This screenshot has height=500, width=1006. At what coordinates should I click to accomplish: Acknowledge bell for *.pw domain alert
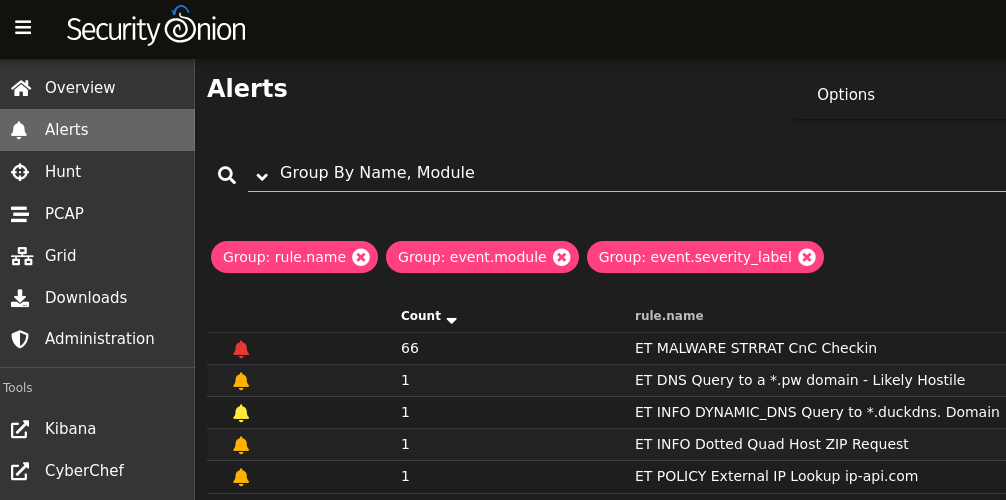click(241, 381)
